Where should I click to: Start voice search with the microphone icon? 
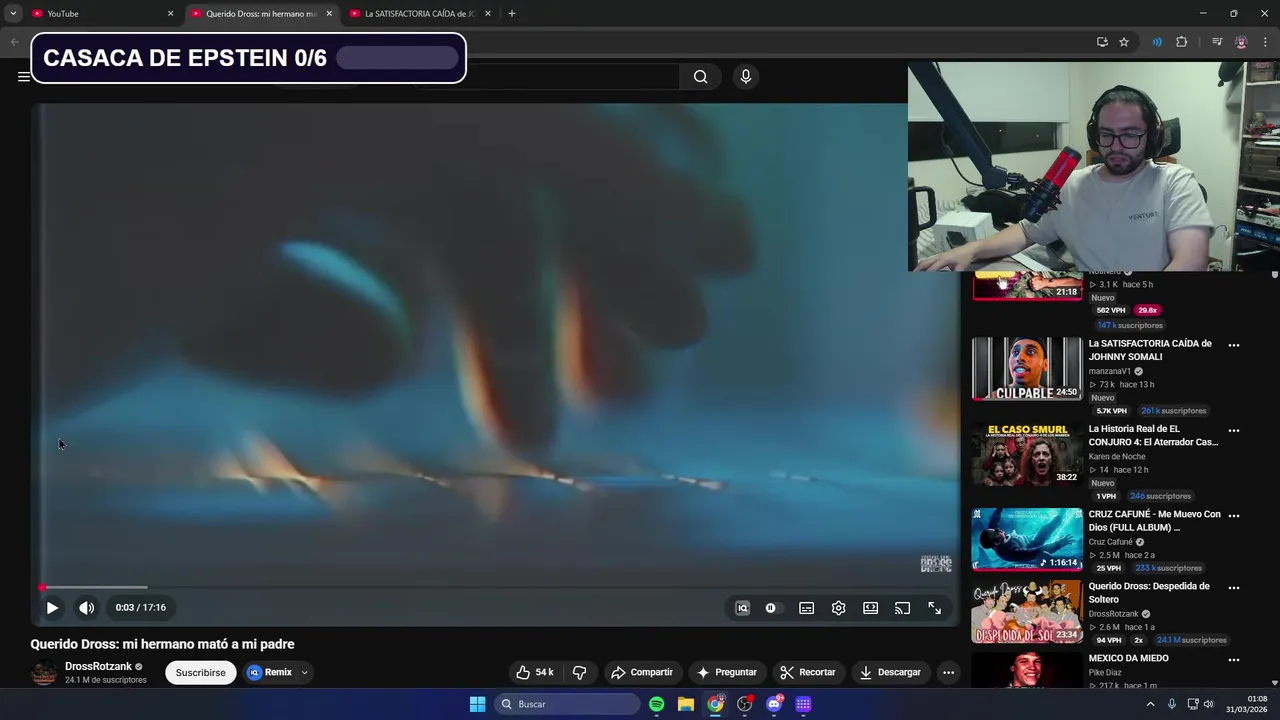pyautogui.click(x=745, y=77)
